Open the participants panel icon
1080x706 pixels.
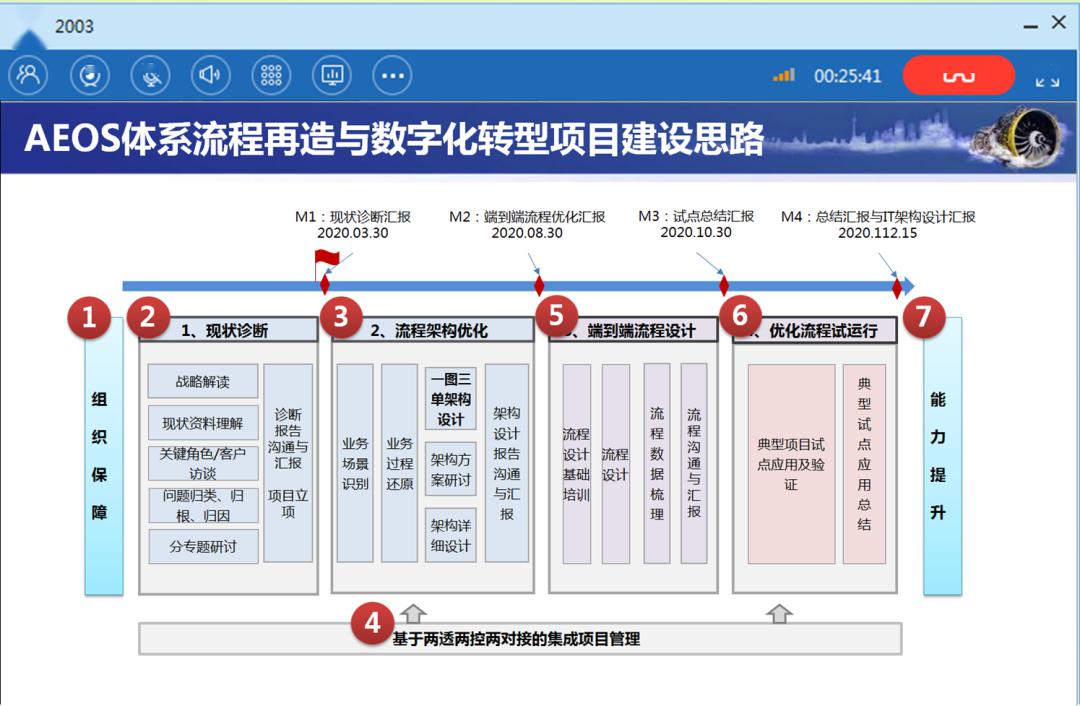point(28,74)
